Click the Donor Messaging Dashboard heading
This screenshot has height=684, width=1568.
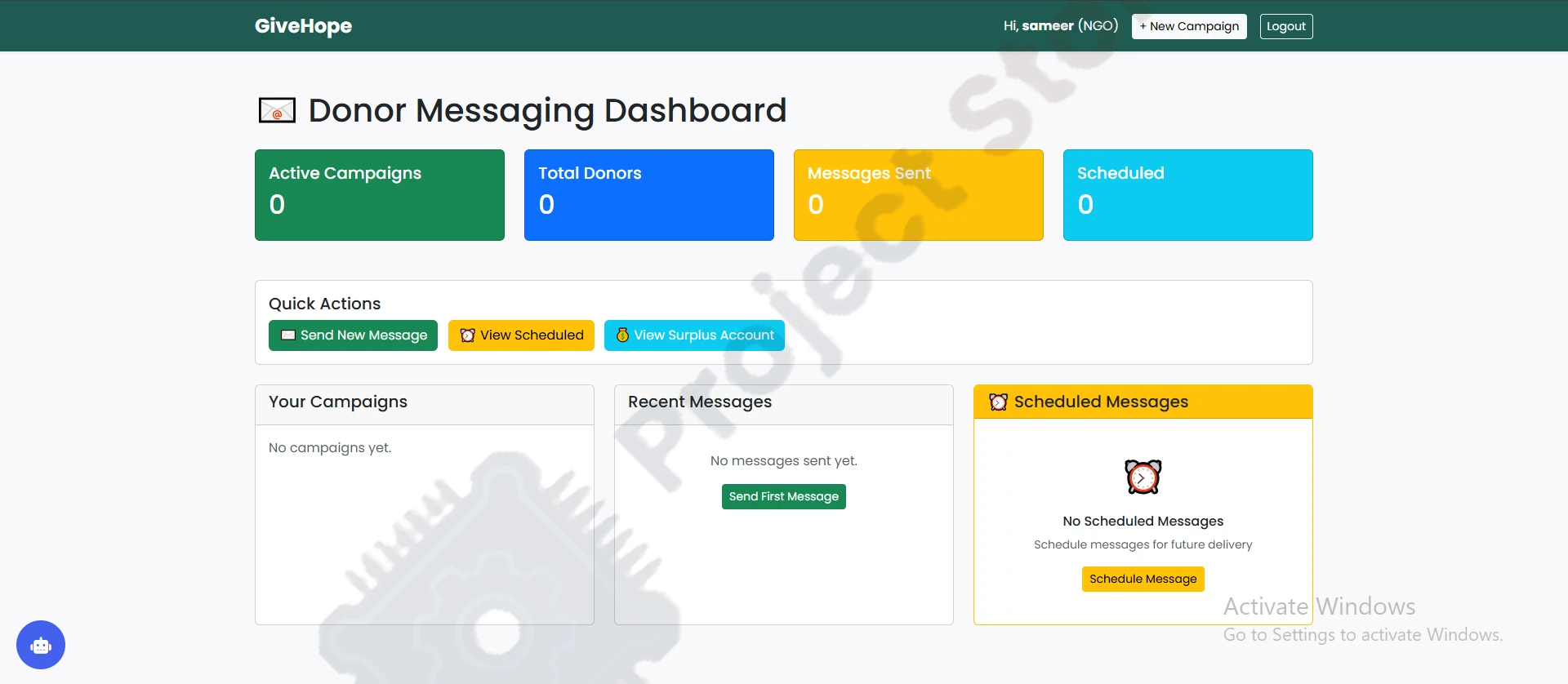[x=547, y=110]
